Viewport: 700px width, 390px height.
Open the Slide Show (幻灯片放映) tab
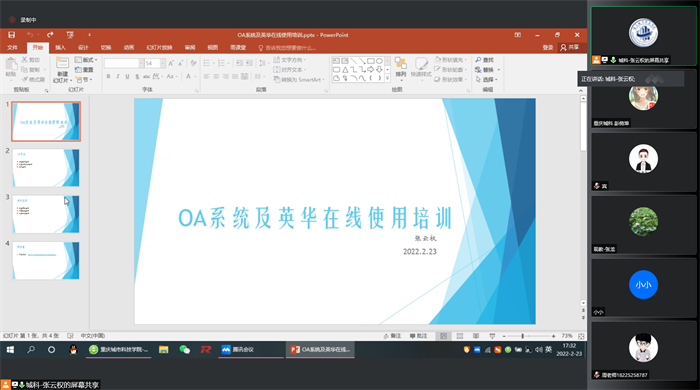pyautogui.click(x=159, y=48)
